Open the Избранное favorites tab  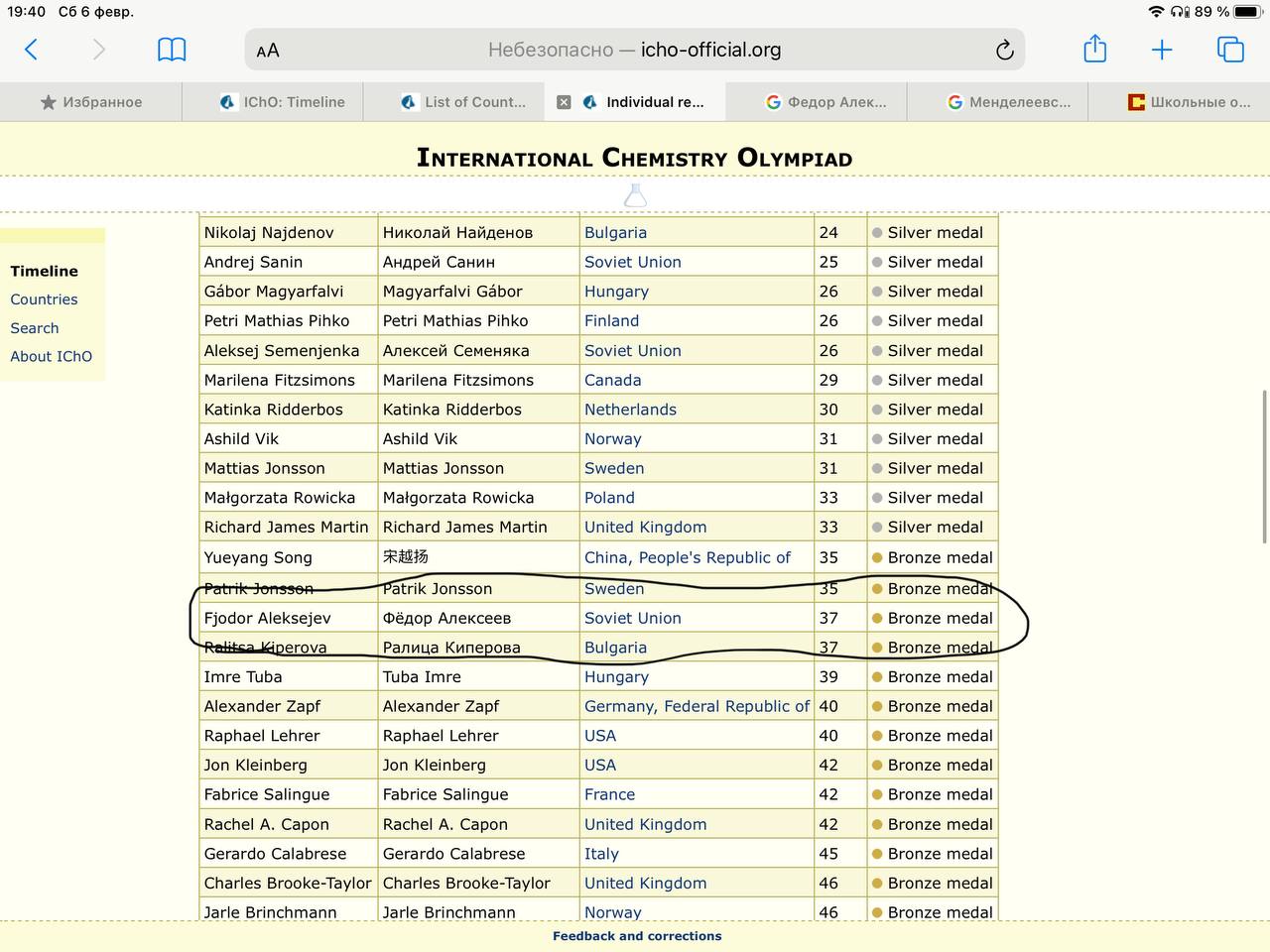click(91, 102)
